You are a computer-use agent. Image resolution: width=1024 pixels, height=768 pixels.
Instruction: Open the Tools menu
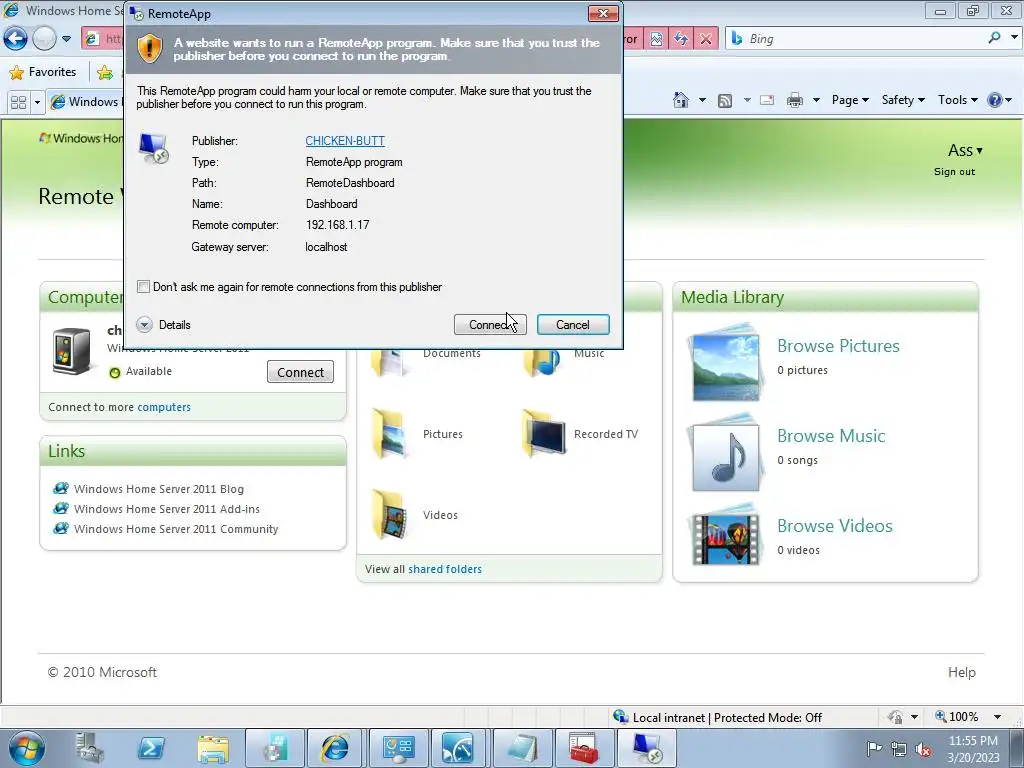[x=957, y=100]
